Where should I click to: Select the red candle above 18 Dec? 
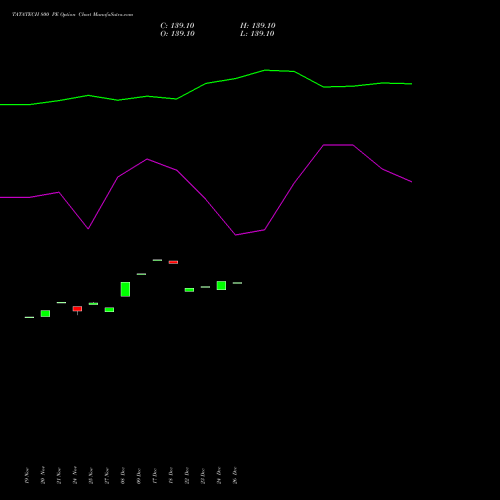[x=173, y=262]
